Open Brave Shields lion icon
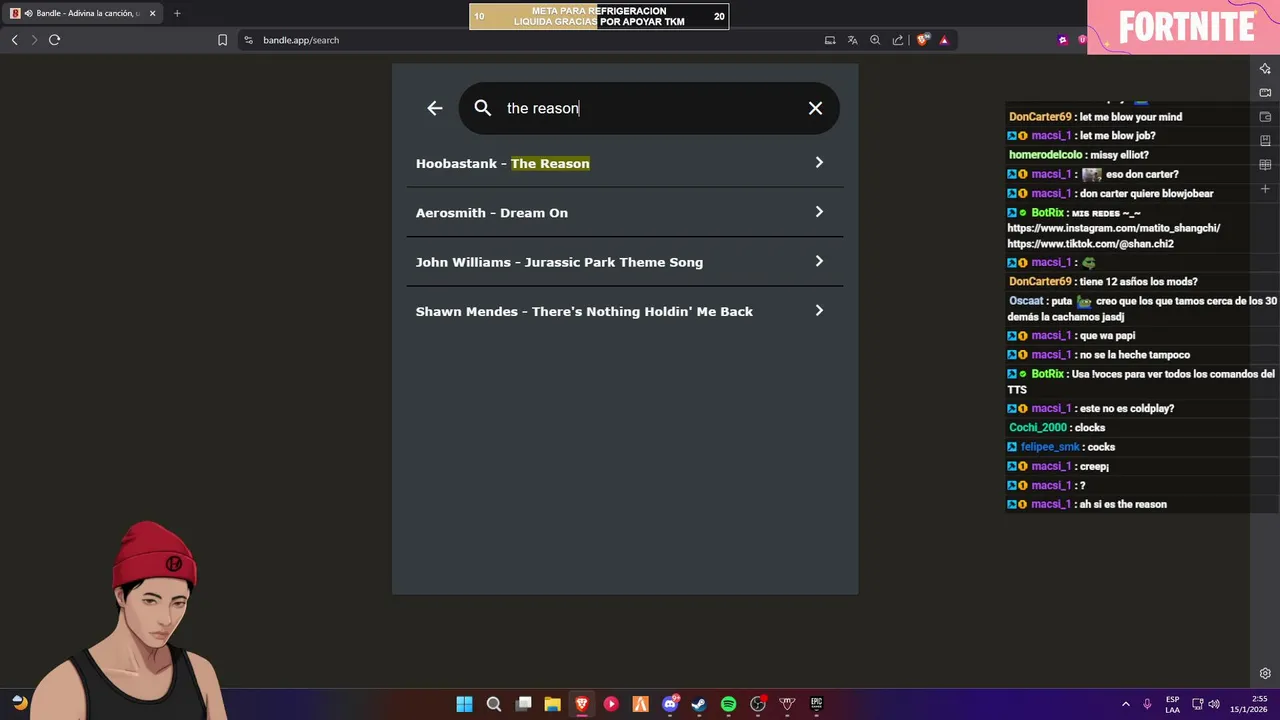Image resolution: width=1280 pixels, height=720 pixels. 923,40
